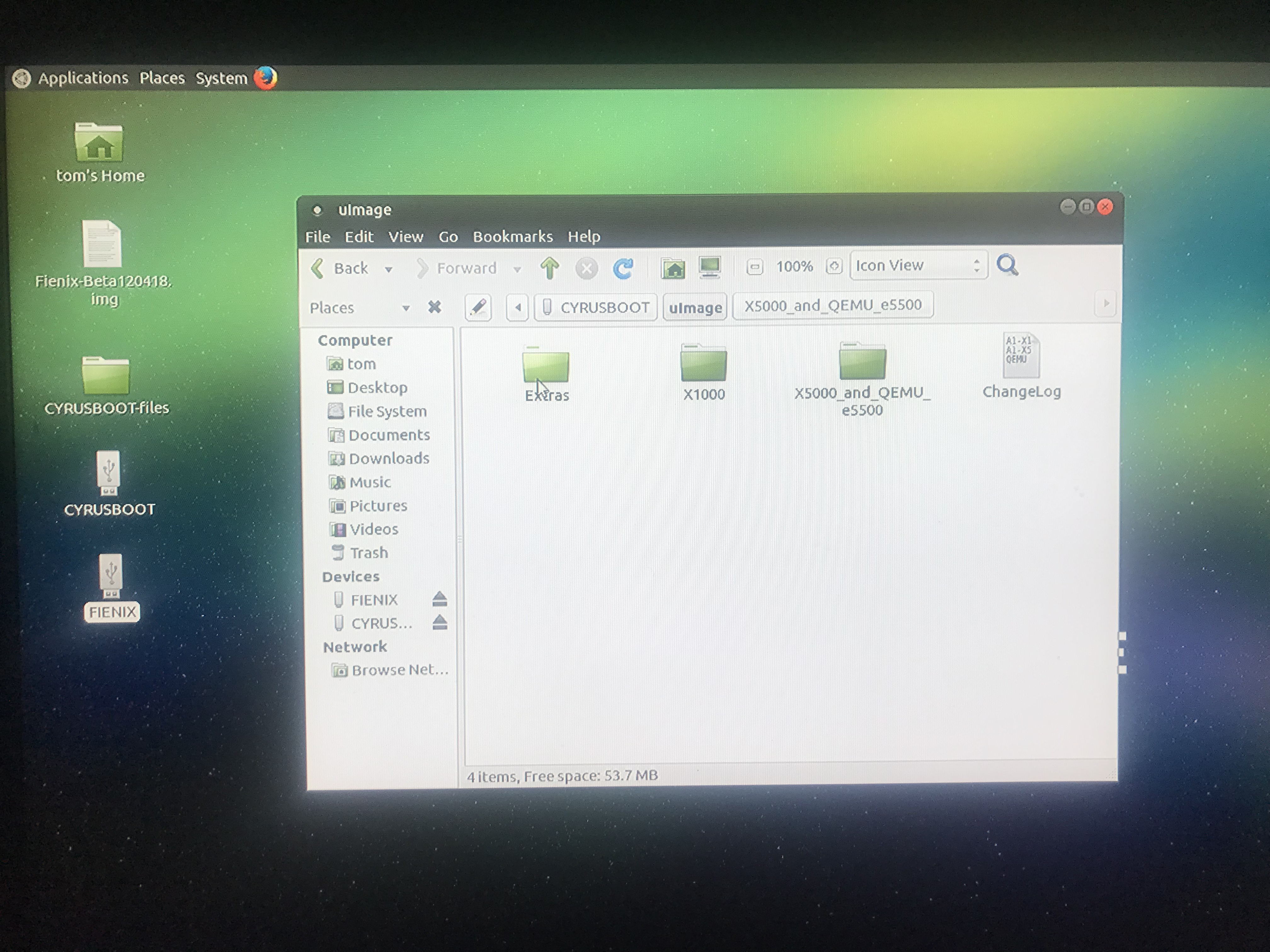Click the green Up arrow toolbar icon

point(549,268)
